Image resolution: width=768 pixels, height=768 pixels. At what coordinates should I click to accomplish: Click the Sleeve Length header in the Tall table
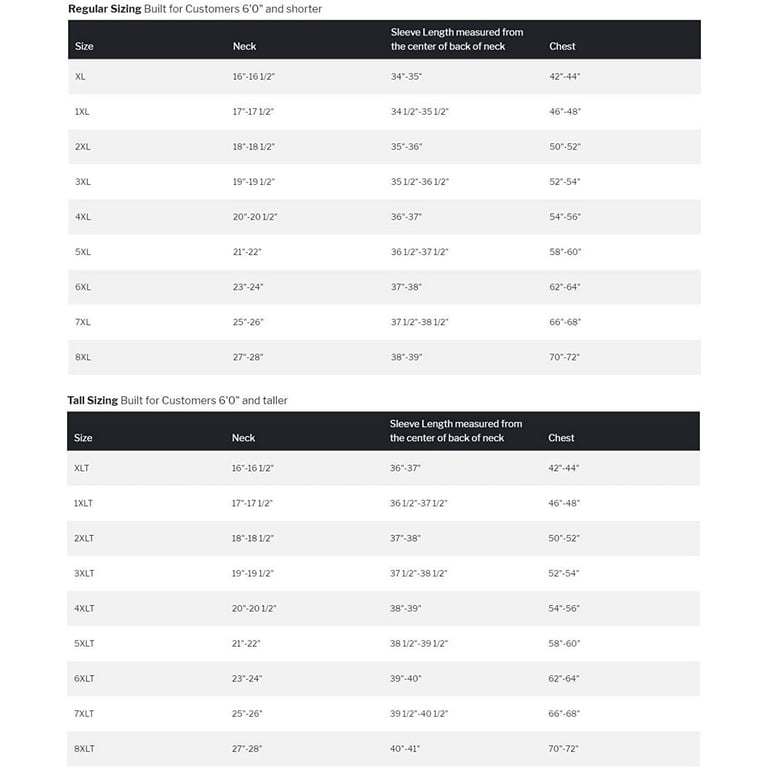click(456, 431)
